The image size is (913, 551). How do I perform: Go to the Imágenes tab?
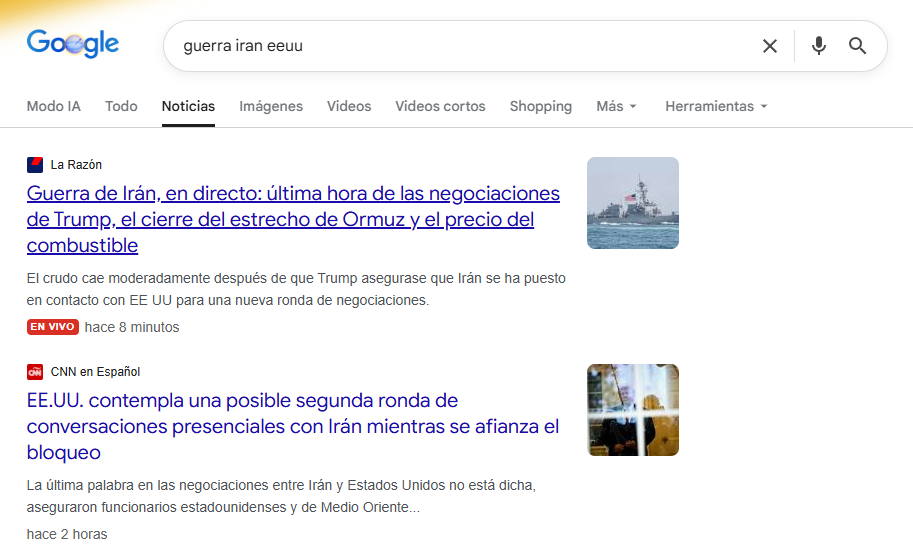pyautogui.click(x=271, y=106)
